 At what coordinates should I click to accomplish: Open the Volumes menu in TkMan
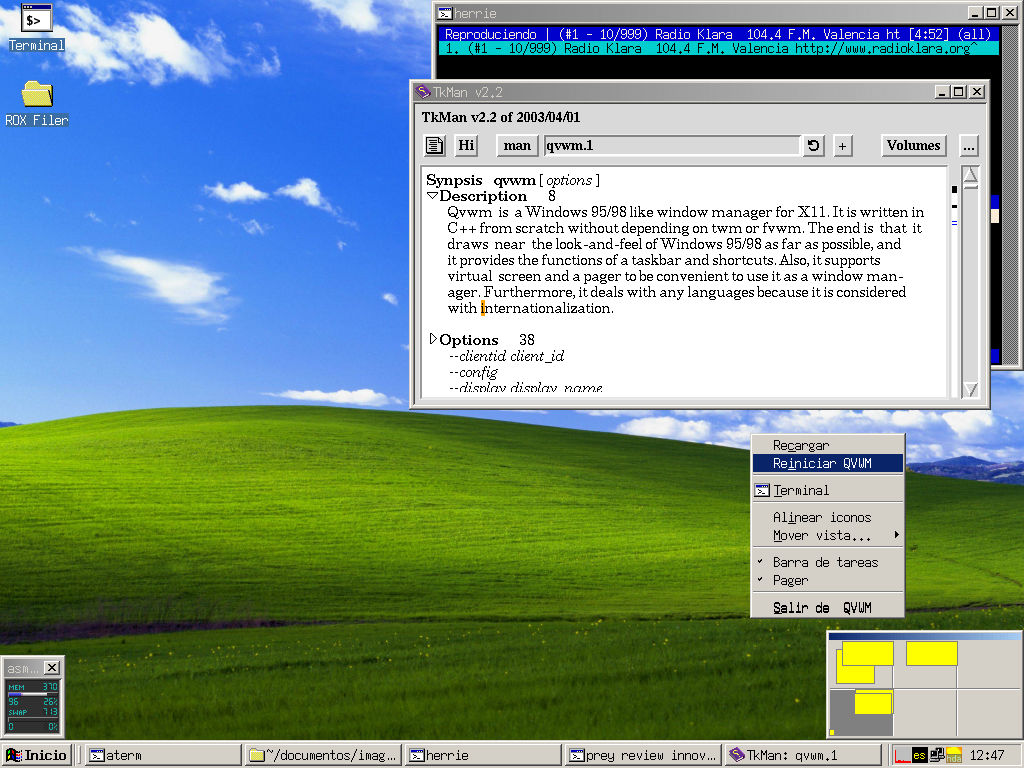[914, 146]
